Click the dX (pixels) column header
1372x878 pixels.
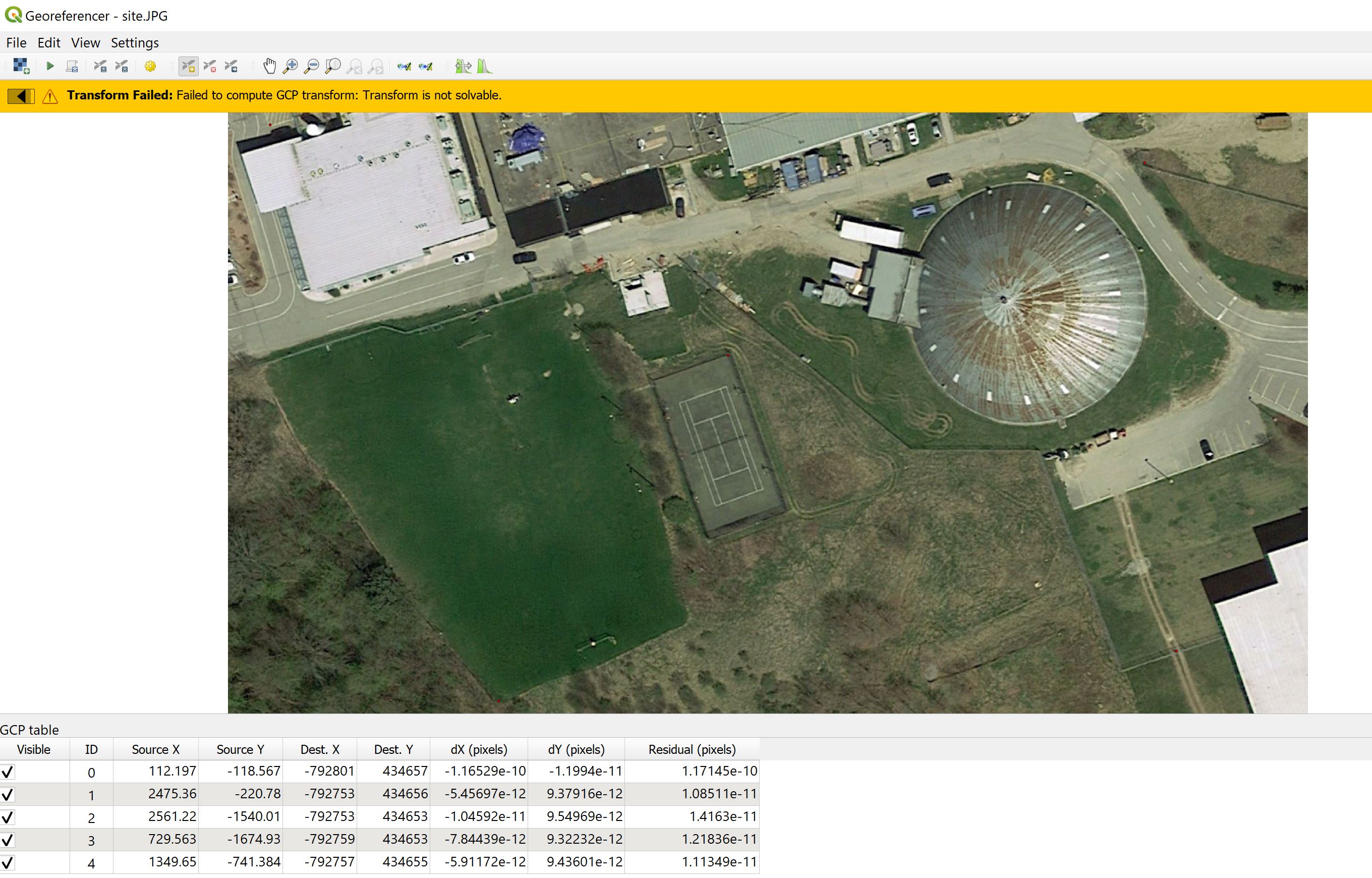pyautogui.click(x=479, y=749)
